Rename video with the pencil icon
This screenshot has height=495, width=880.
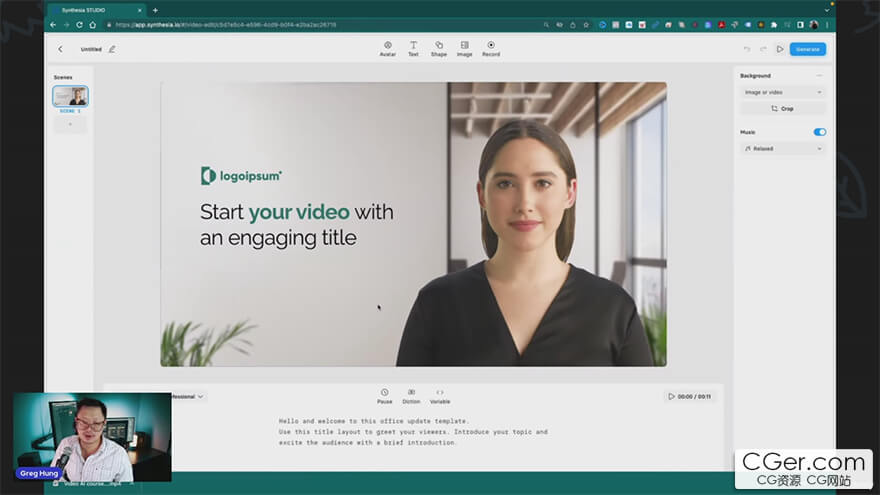point(112,49)
